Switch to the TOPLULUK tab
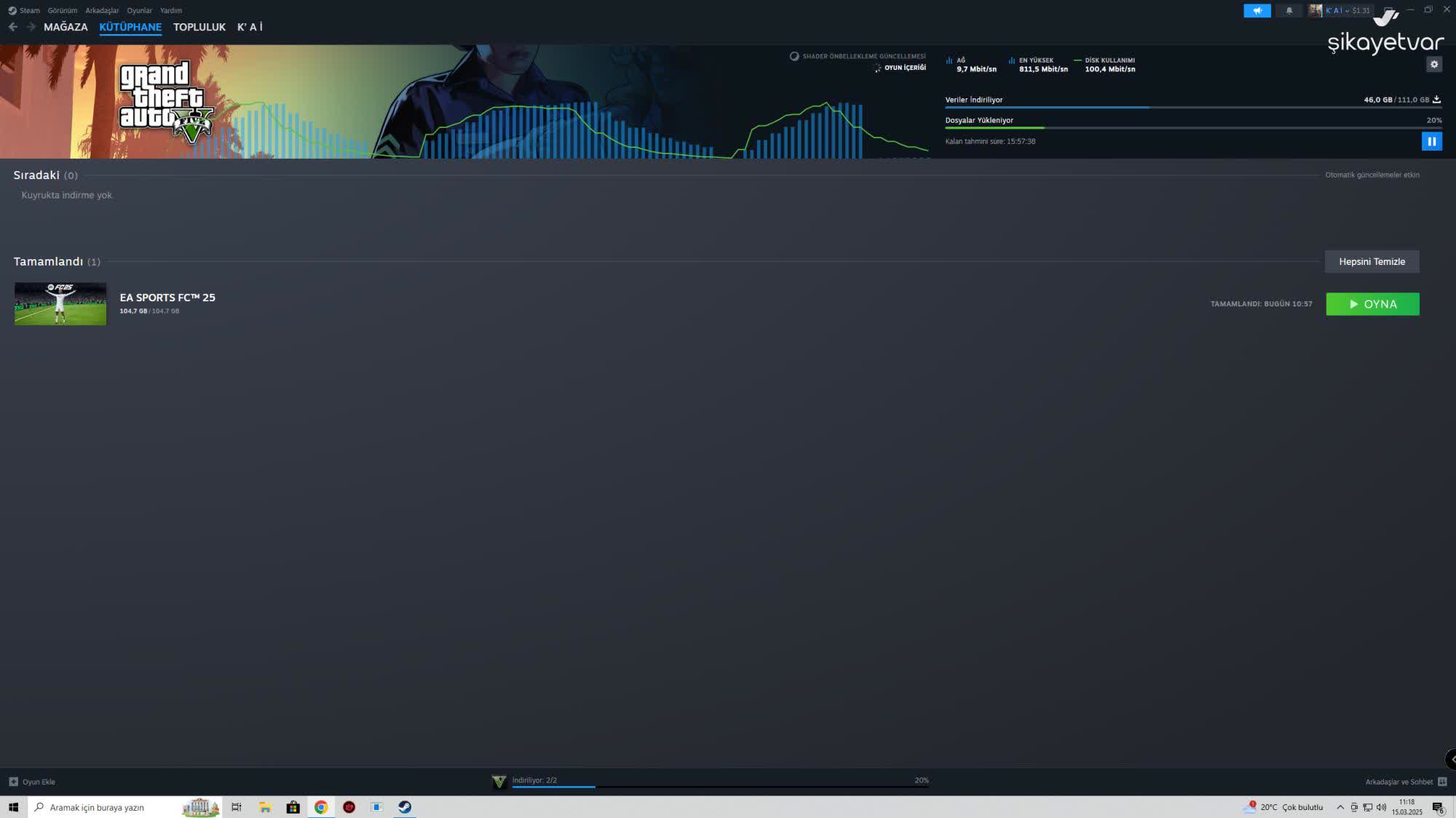 click(199, 27)
